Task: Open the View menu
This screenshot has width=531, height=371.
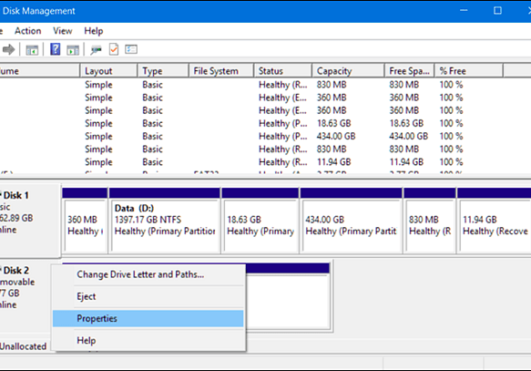Action: [x=63, y=31]
